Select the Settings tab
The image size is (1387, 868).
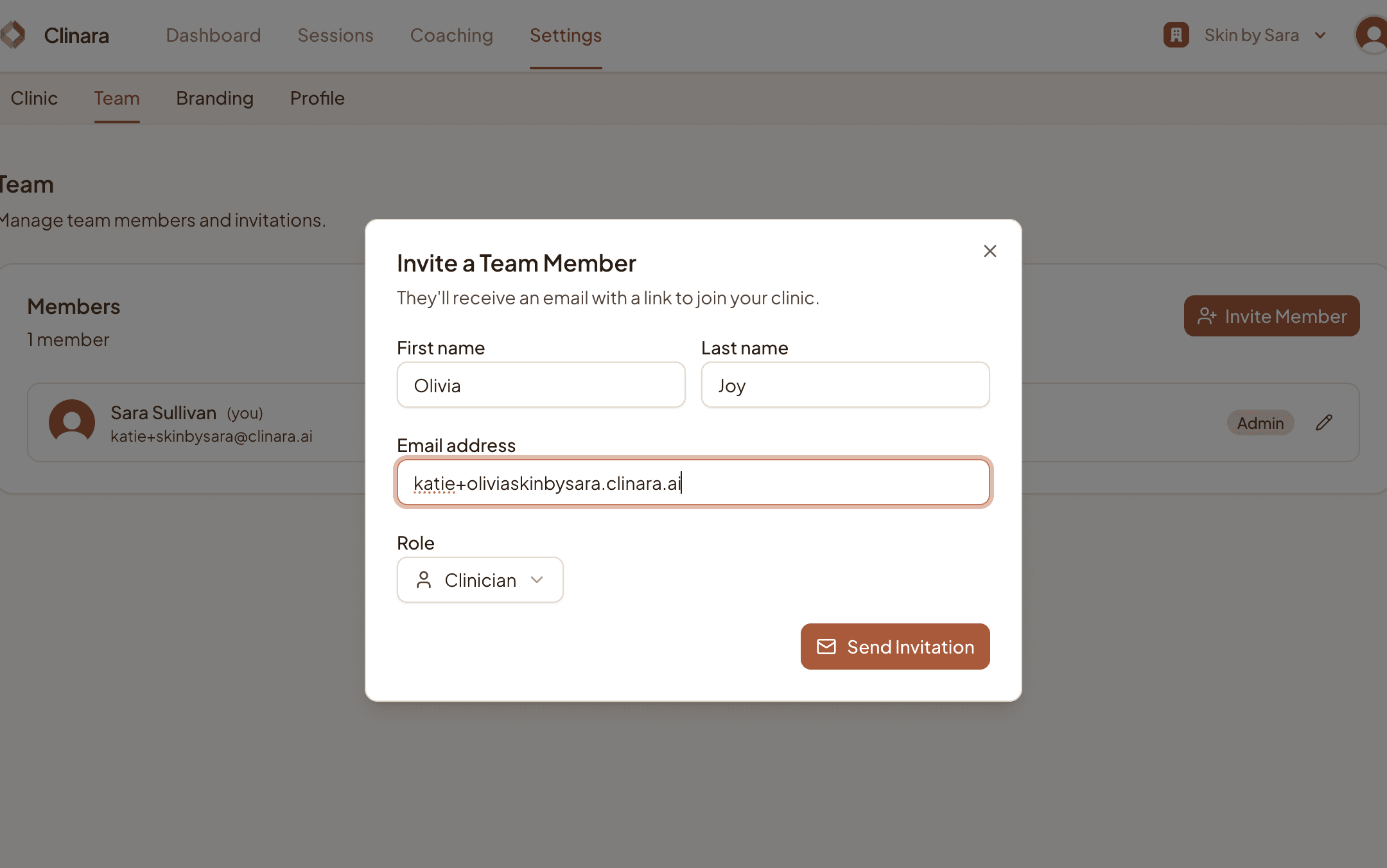click(x=566, y=35)
